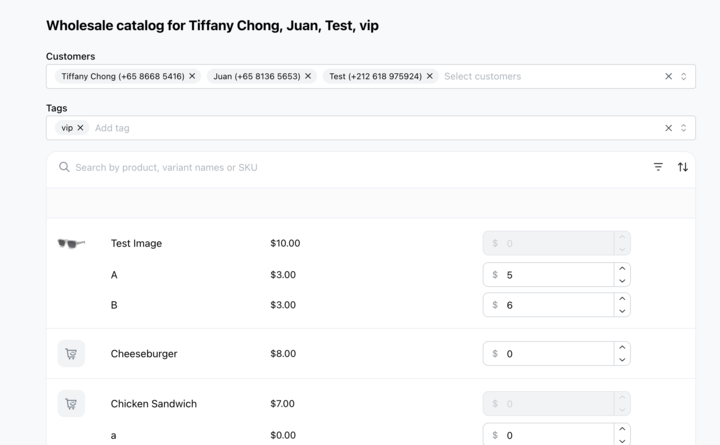Decrease Cheeseburger wholesale price
This screenshot has height=445, width=720.
pos(622,360)
